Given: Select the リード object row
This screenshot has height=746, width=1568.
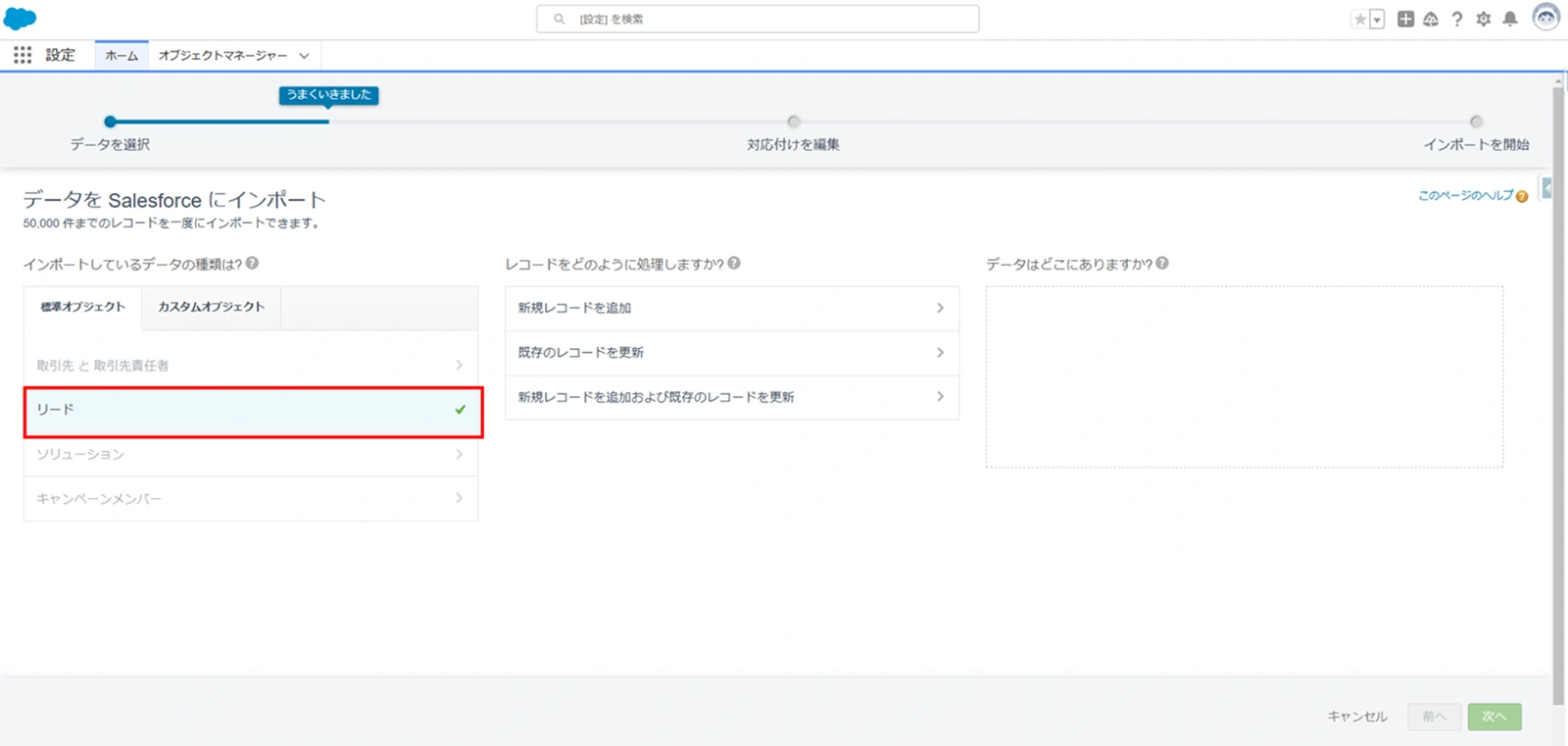Looking at the screenshot, I should pos(253,410).
